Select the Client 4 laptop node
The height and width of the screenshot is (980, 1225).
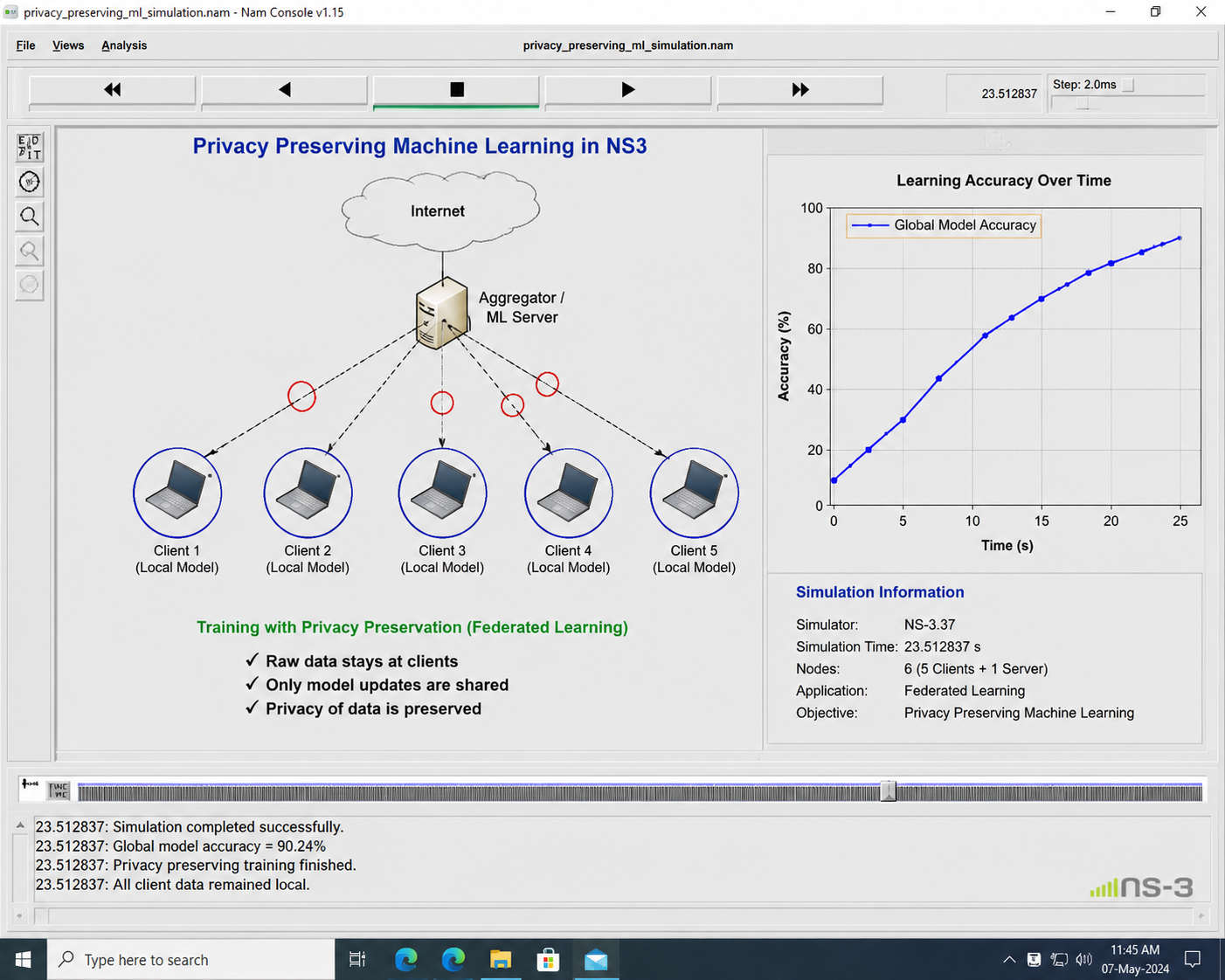[569, 493]
